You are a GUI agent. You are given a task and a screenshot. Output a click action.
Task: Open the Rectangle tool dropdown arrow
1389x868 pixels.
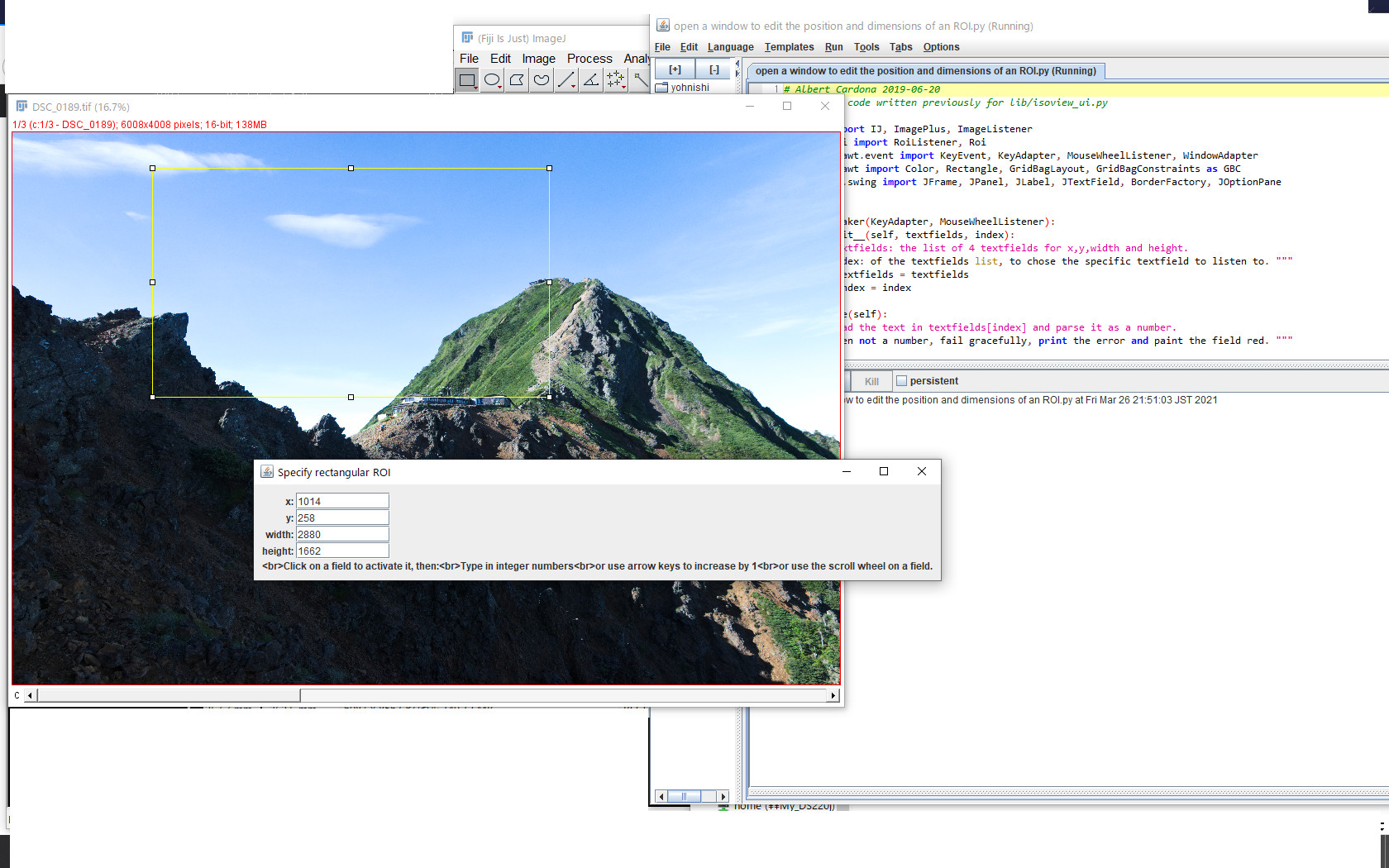[x=475, y=87]
